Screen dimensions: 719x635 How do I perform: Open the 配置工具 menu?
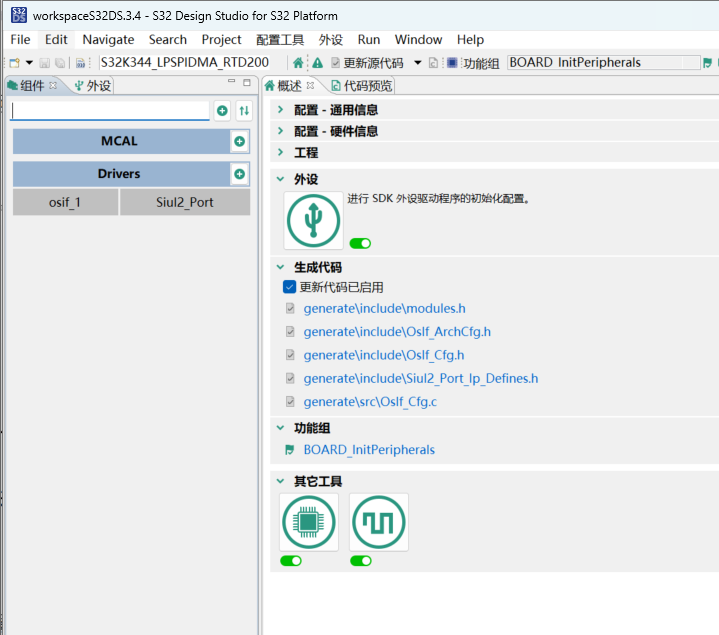[280, 40]
